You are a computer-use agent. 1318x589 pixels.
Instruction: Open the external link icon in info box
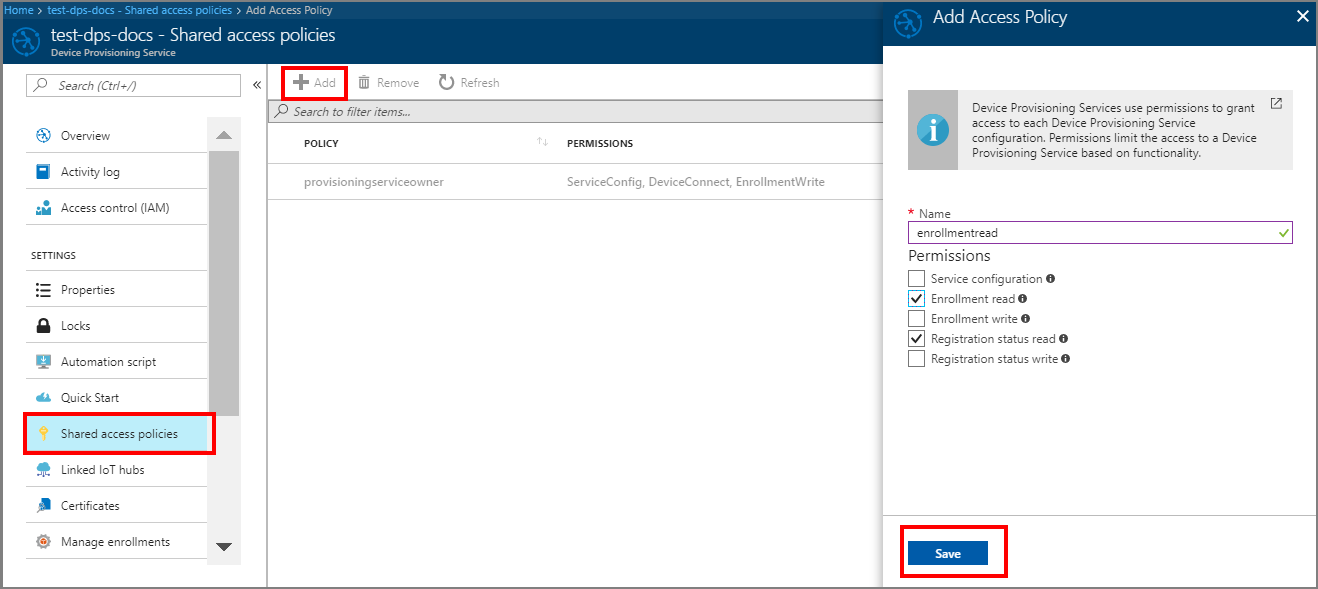click(1276, 103)
